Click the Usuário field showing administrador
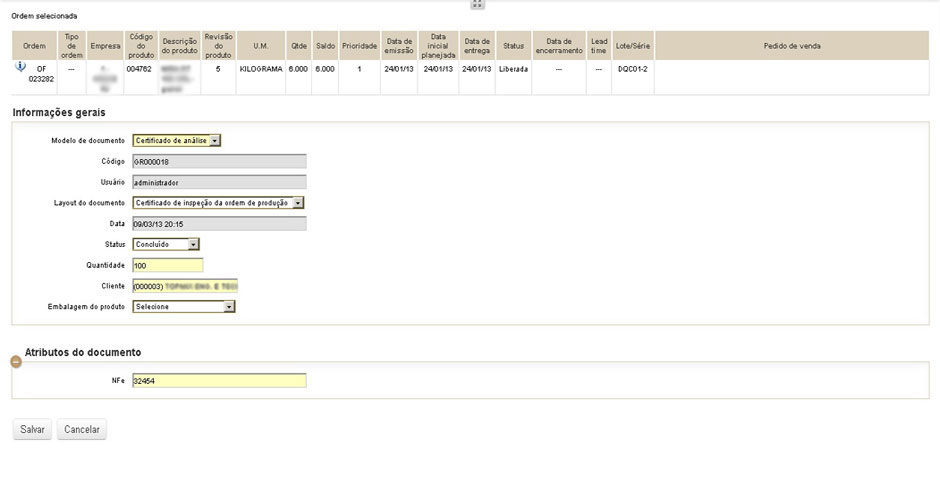The width and height of the screenshot is (940, 480). 219,182
